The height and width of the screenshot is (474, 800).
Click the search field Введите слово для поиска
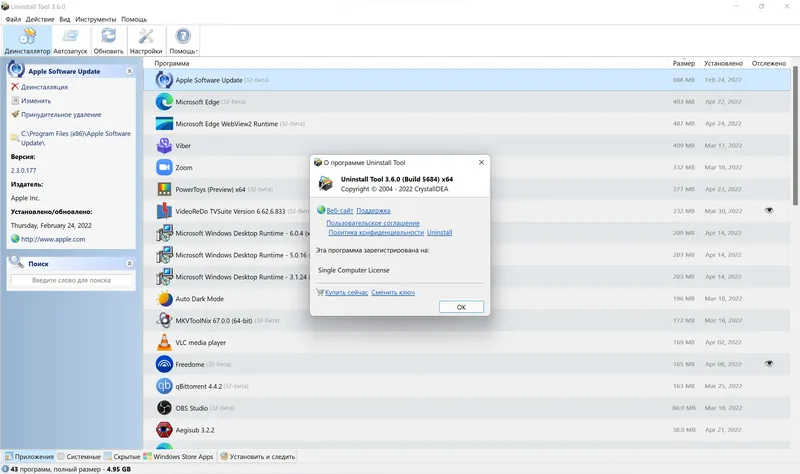[x=71, y=280]
